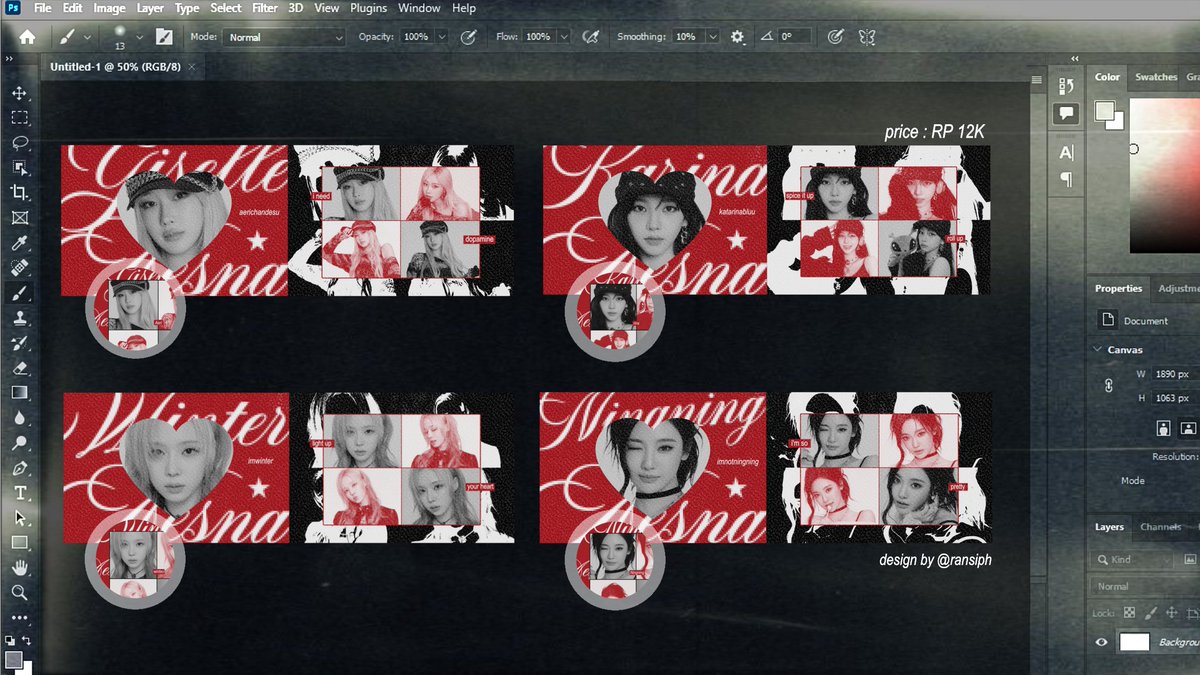Open the Paragraph panel icon
Viewport: 1200px width, 675px height.
(1067, 180)
